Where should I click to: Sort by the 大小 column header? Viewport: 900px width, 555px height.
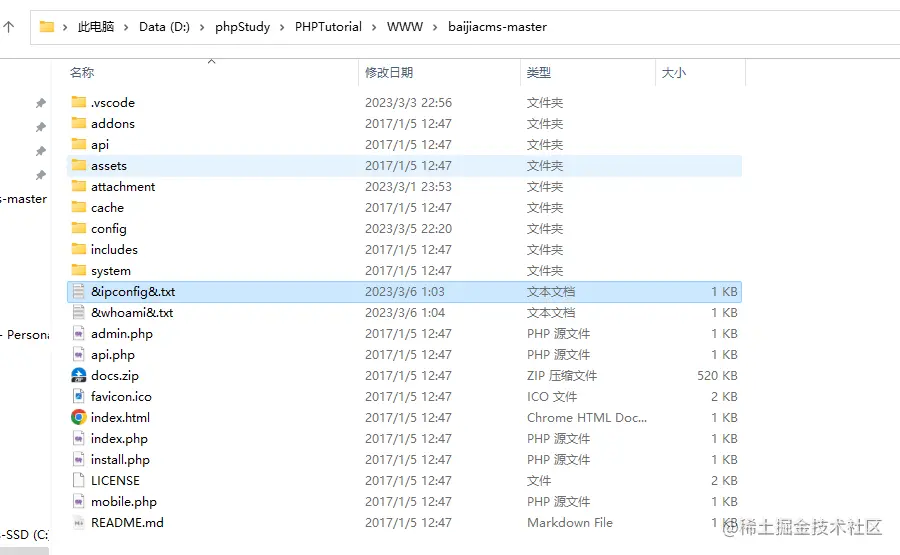673,72
